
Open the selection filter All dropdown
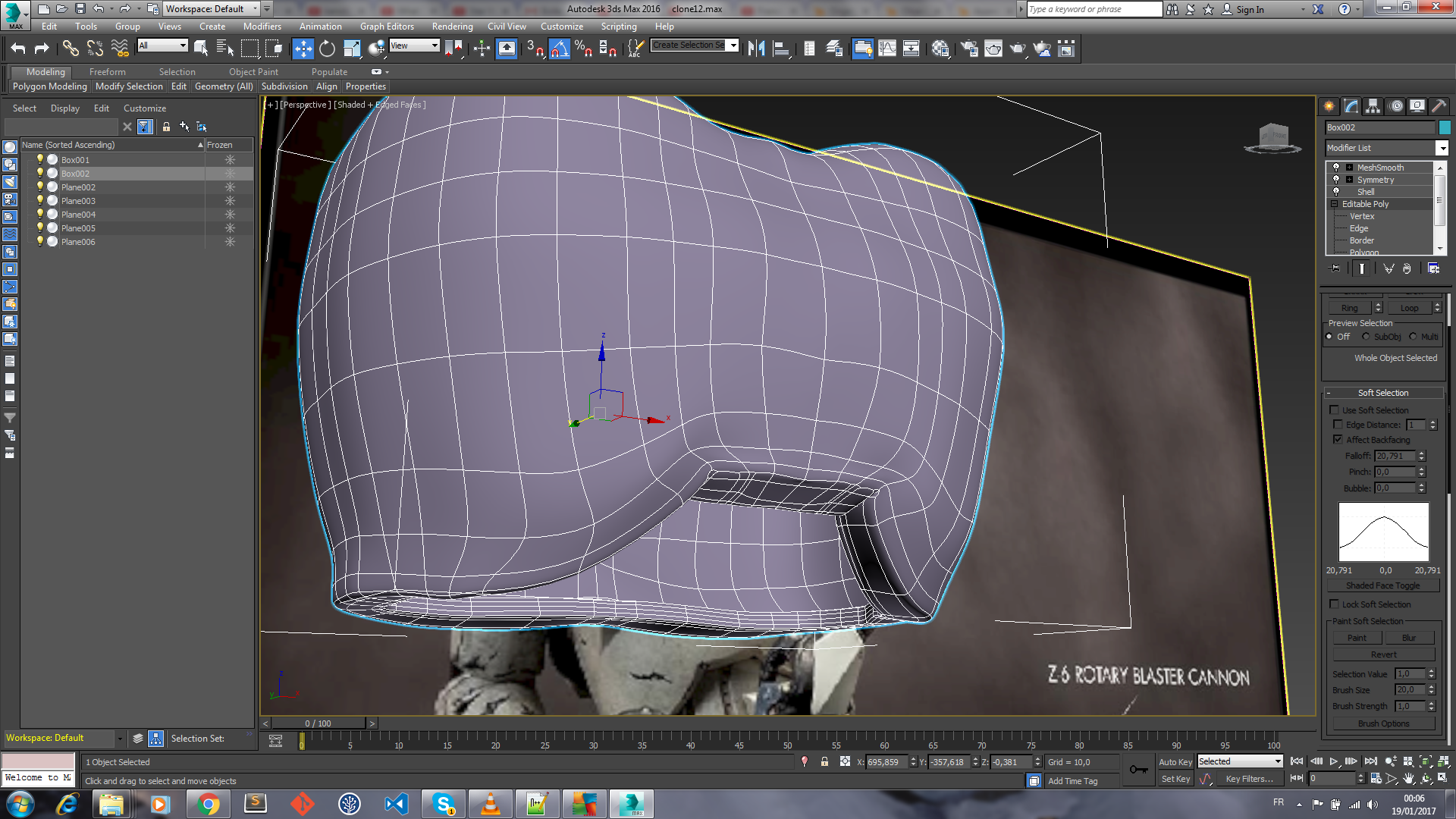(162, 45)
